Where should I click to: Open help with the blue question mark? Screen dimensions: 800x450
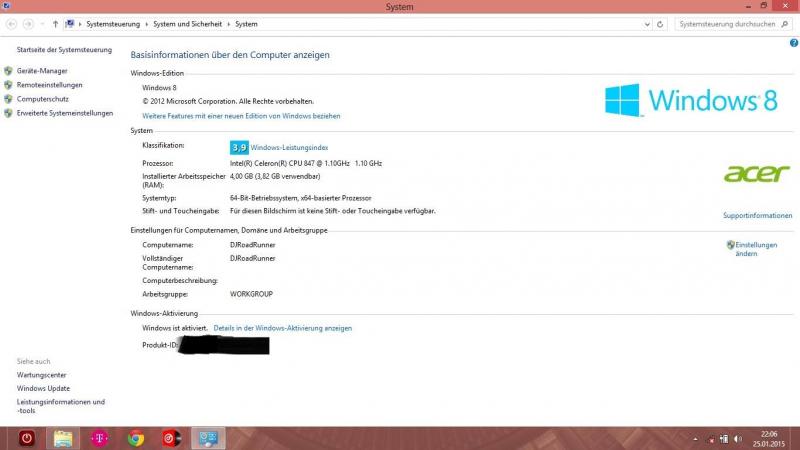click(x=794, y=43)
